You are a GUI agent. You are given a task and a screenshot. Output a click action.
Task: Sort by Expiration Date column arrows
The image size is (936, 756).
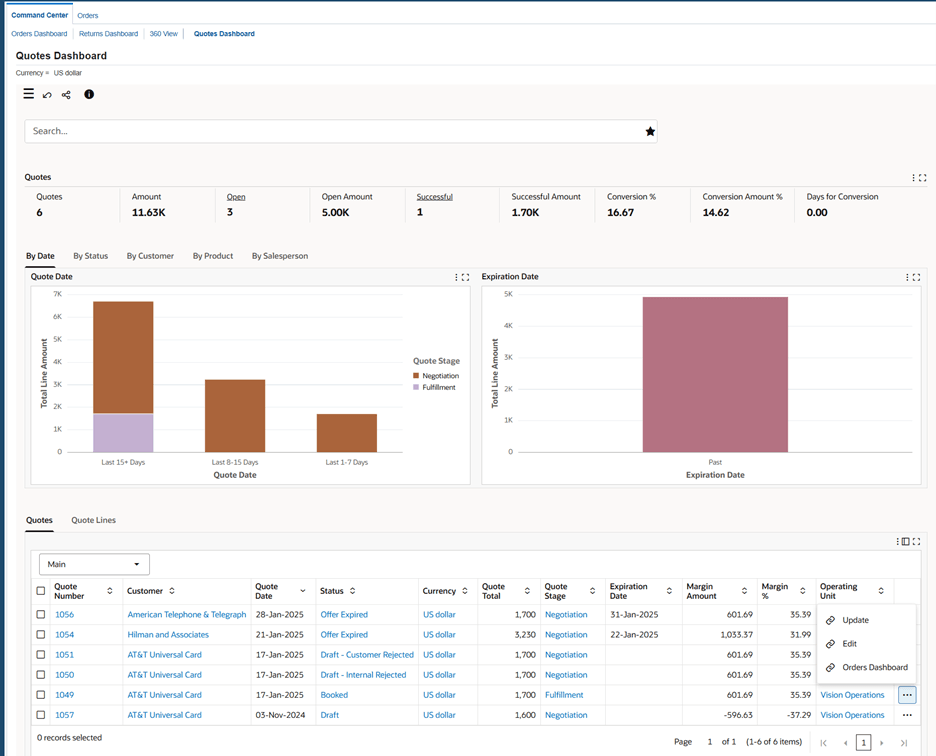(669, 591)
